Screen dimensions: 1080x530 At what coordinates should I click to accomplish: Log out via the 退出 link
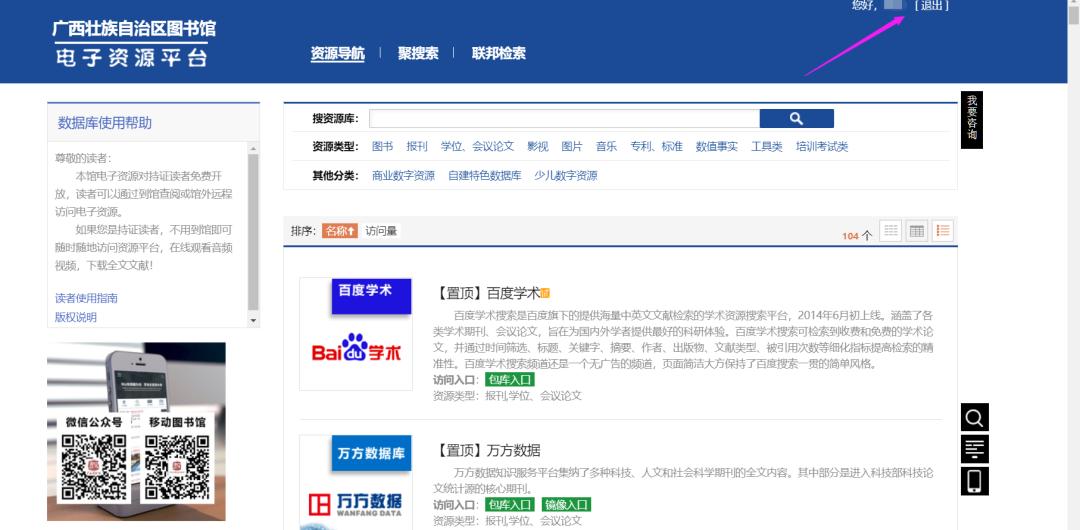click(931, 6)
